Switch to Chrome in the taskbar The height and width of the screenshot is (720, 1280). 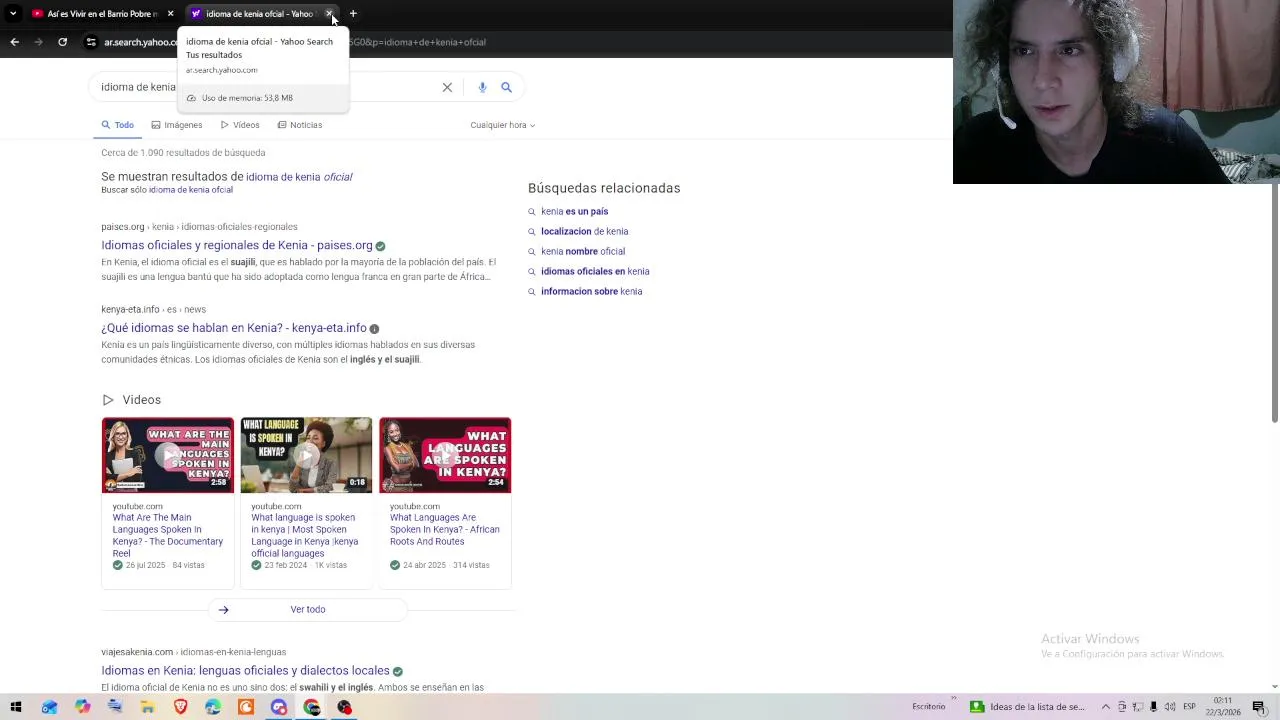(x=312, y=707)
